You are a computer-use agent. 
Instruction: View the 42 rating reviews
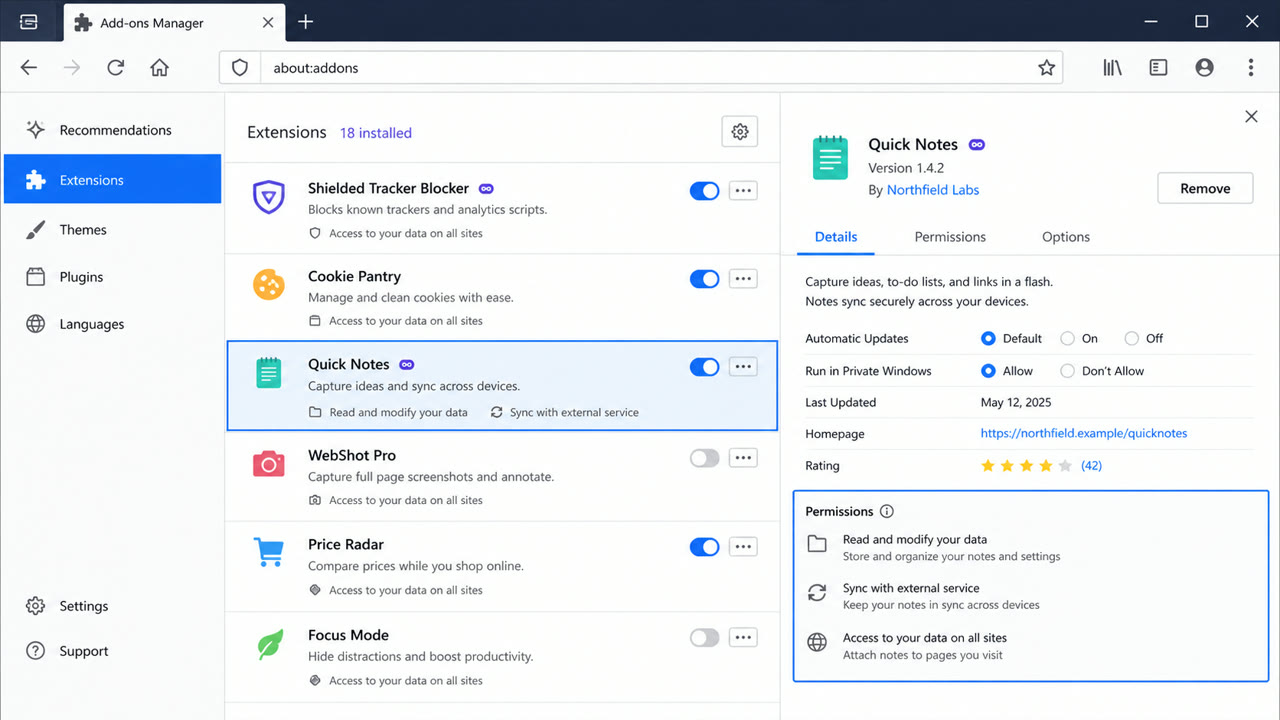click(1091, 466)
